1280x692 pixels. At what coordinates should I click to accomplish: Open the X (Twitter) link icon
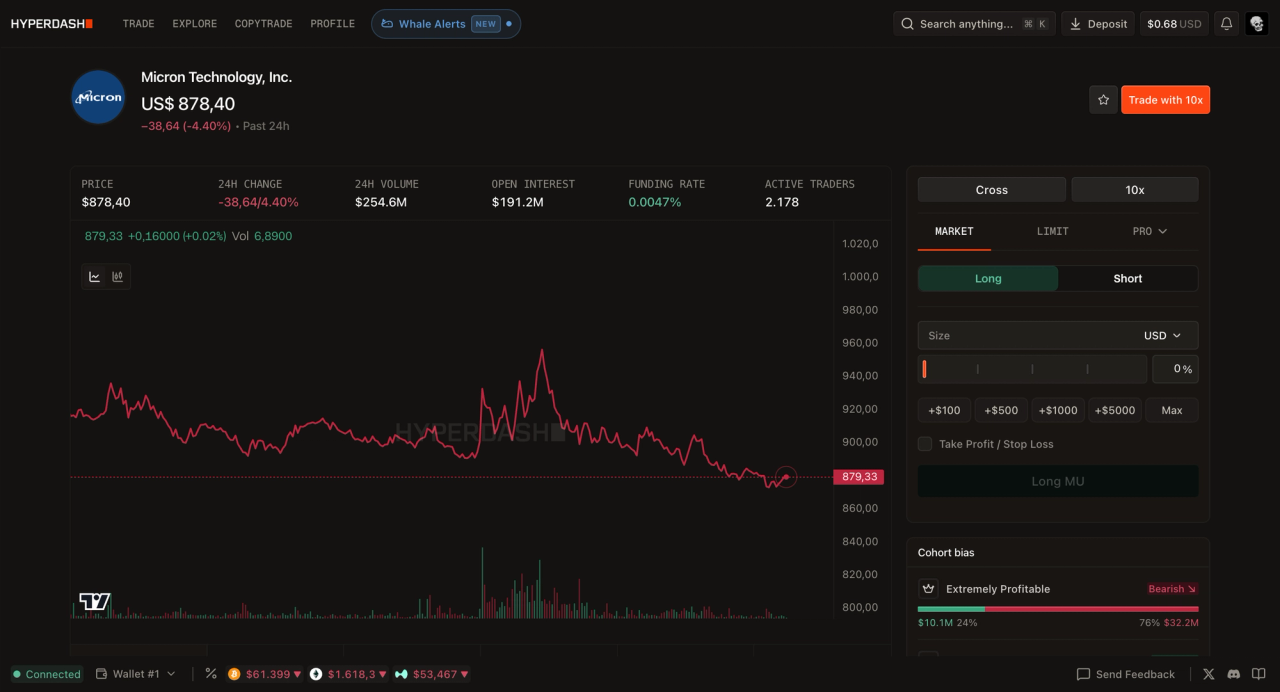click(1208, 674)
